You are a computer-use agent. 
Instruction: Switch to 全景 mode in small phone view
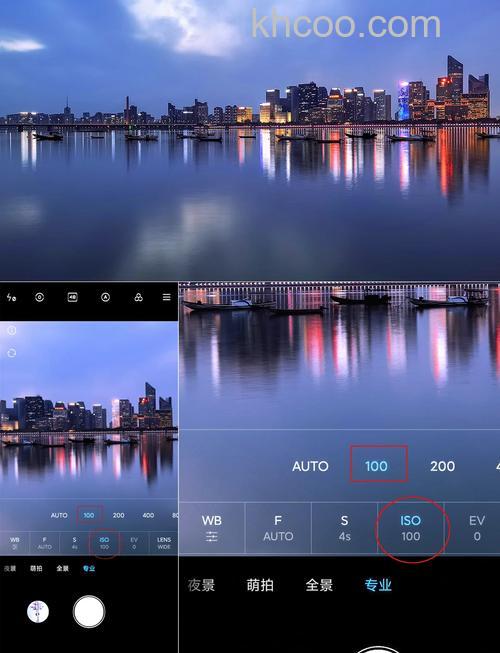pyautogui.click(x=62, y=568)
